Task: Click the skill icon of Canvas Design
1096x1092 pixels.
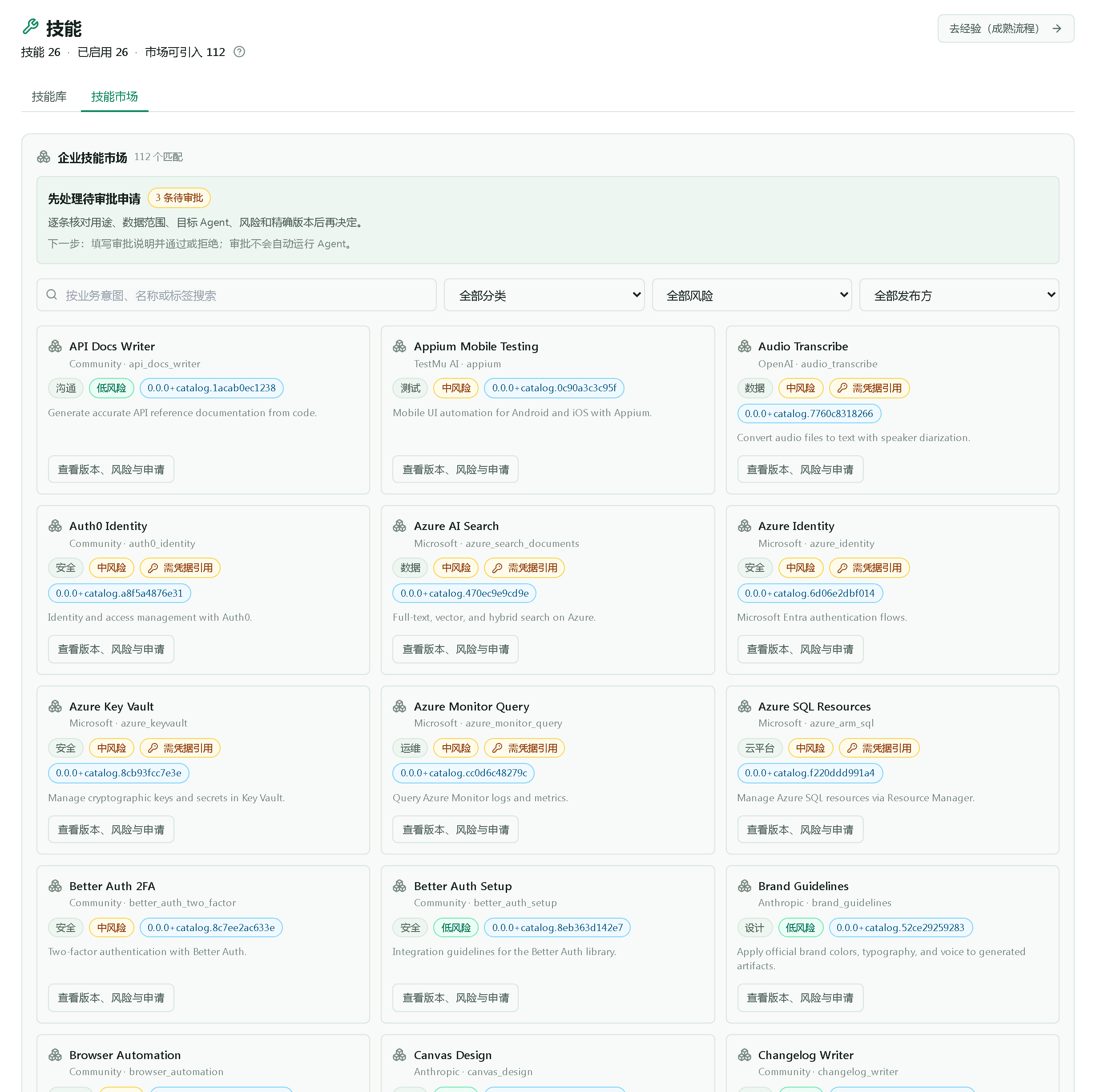Action: pos(400,1055)
